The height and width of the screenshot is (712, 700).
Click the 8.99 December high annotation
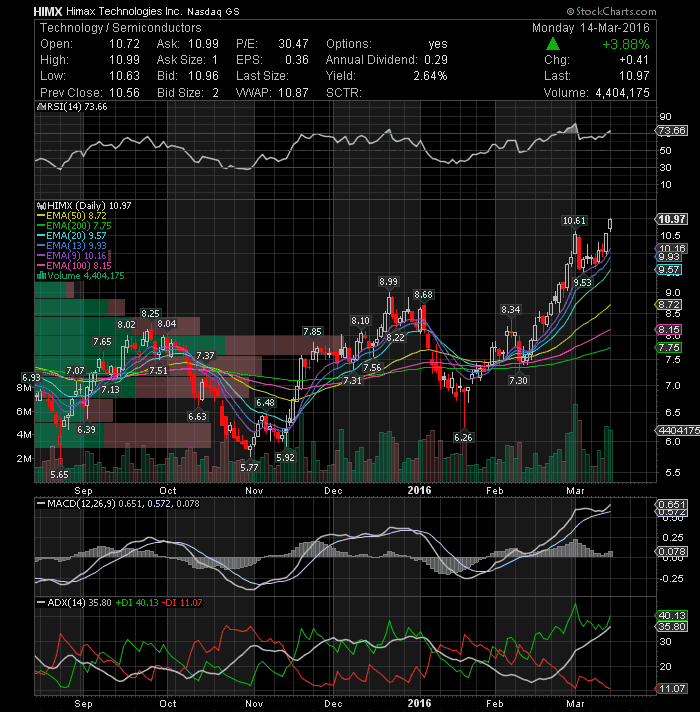coord(389,282)
